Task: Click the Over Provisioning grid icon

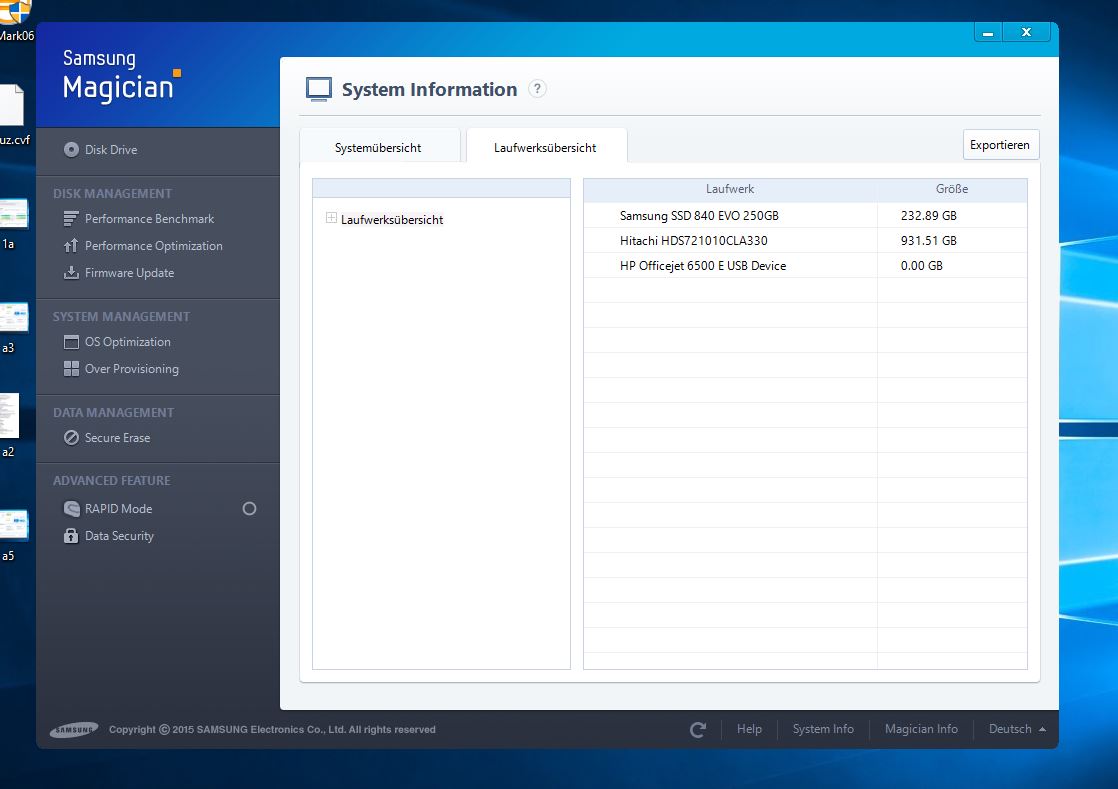Action: click(x=71, y=368)
